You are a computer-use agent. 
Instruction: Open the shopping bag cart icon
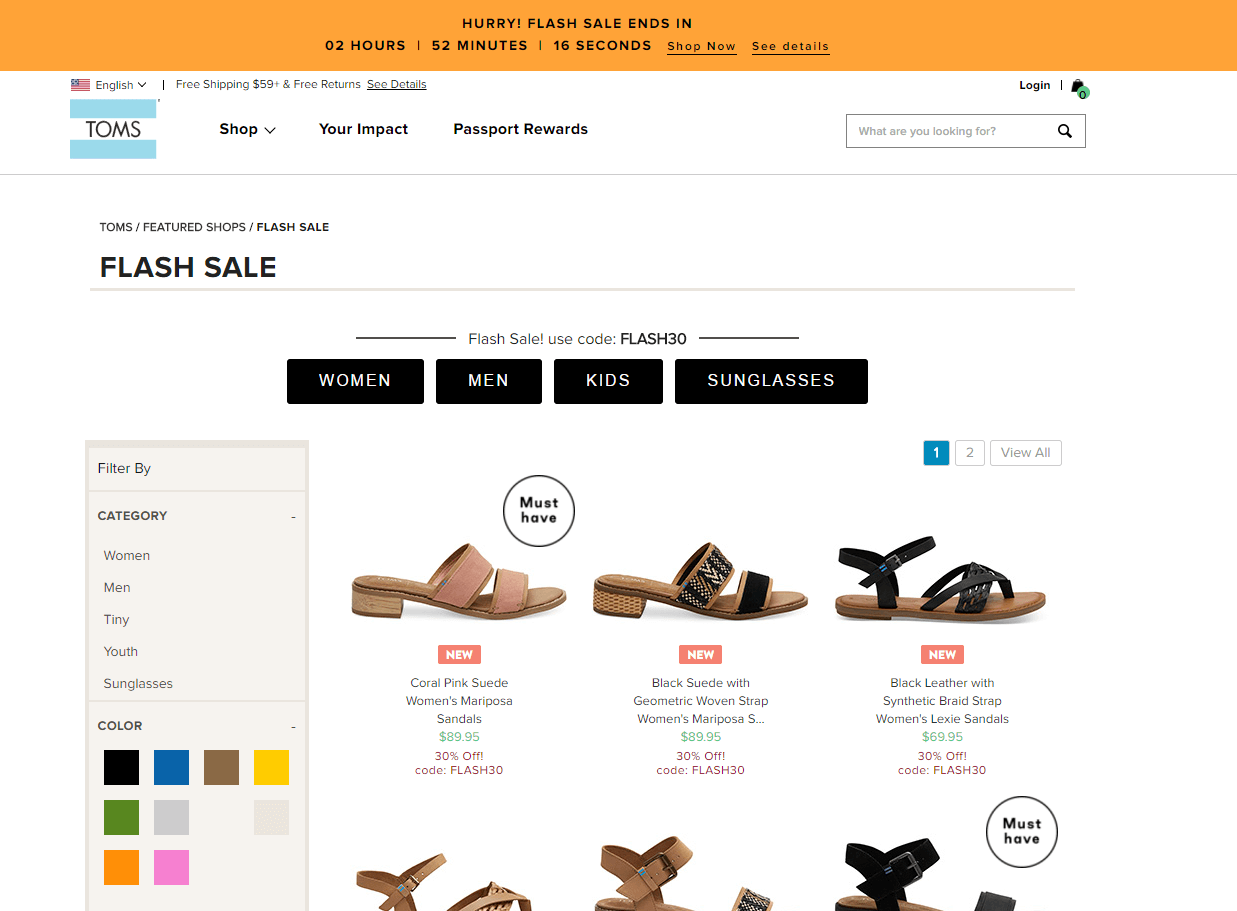[x=1078, y=87]
